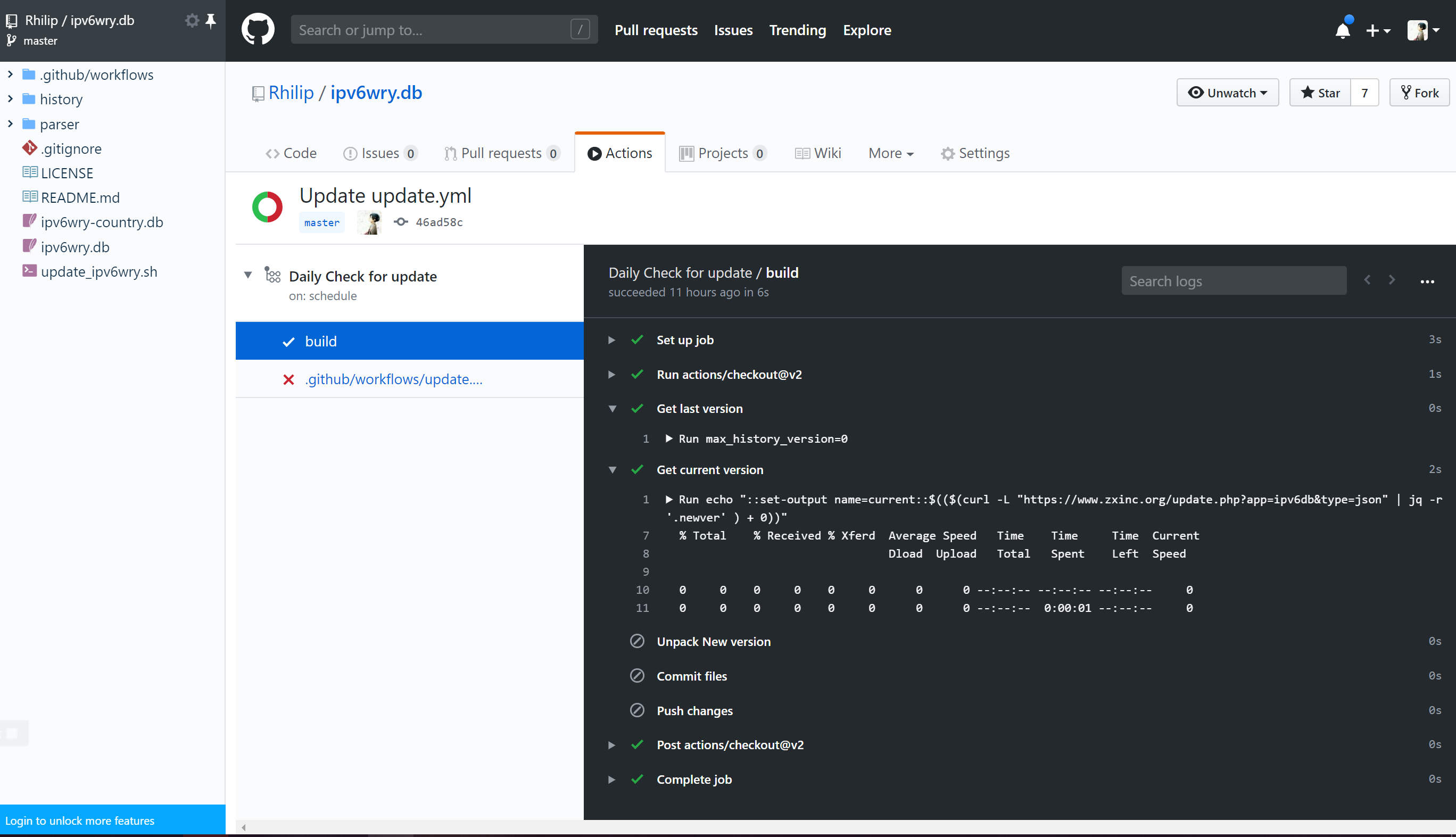The width and height of the screenshot is (1456, 837).
Task: Collapse the Get last version step
Action: click(612, 409)
